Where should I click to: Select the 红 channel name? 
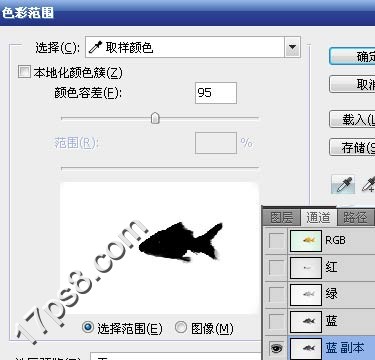[331, 267]
